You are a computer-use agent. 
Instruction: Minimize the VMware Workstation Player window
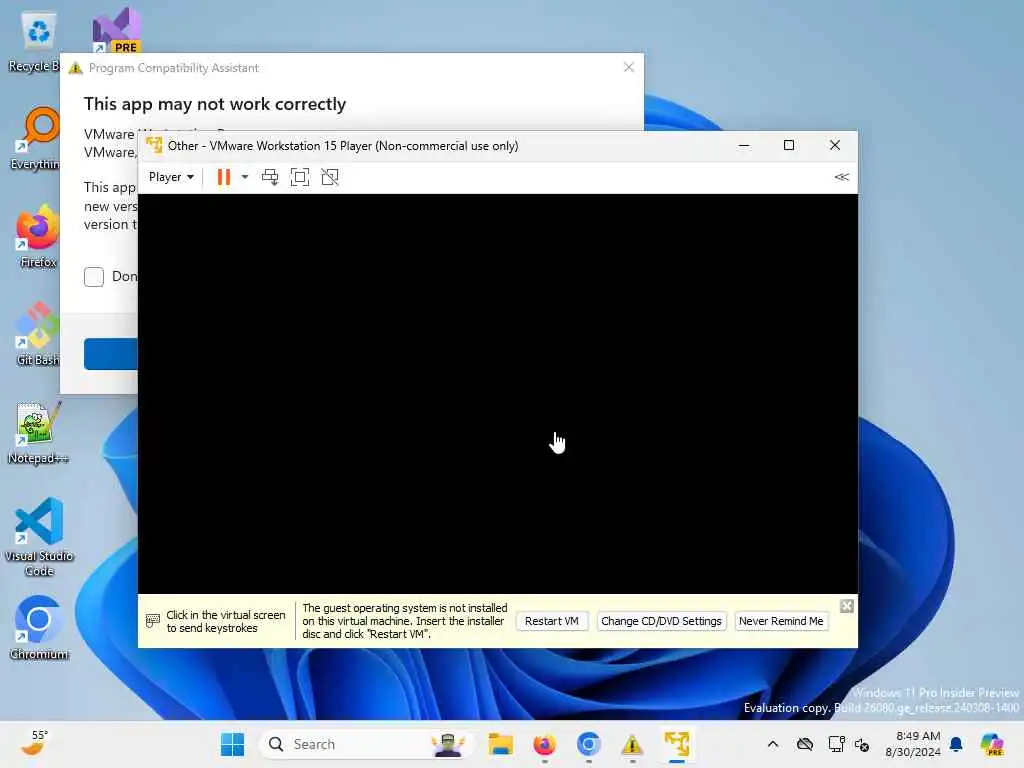(744, 146)
